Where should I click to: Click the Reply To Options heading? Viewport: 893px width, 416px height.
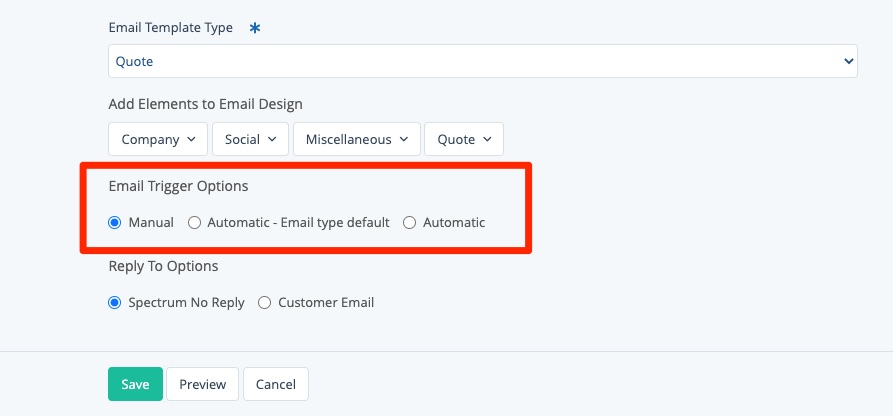pyautogui.click(x=163, y=266)
